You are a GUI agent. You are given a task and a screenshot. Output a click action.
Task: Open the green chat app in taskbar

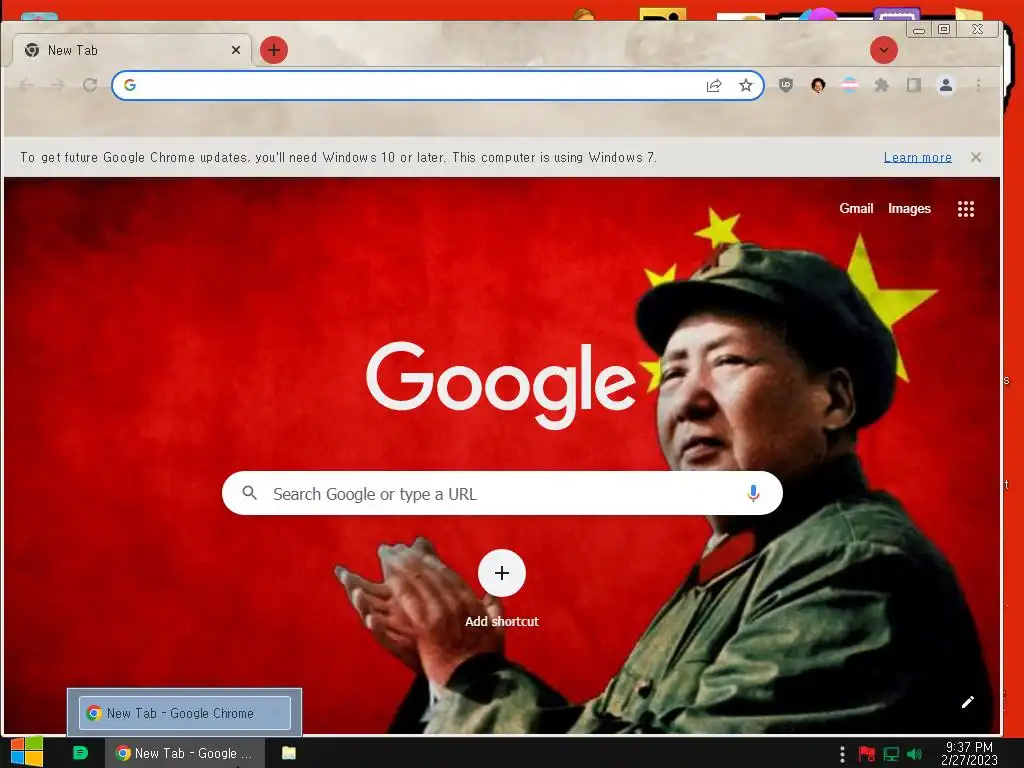click(80, 753)
